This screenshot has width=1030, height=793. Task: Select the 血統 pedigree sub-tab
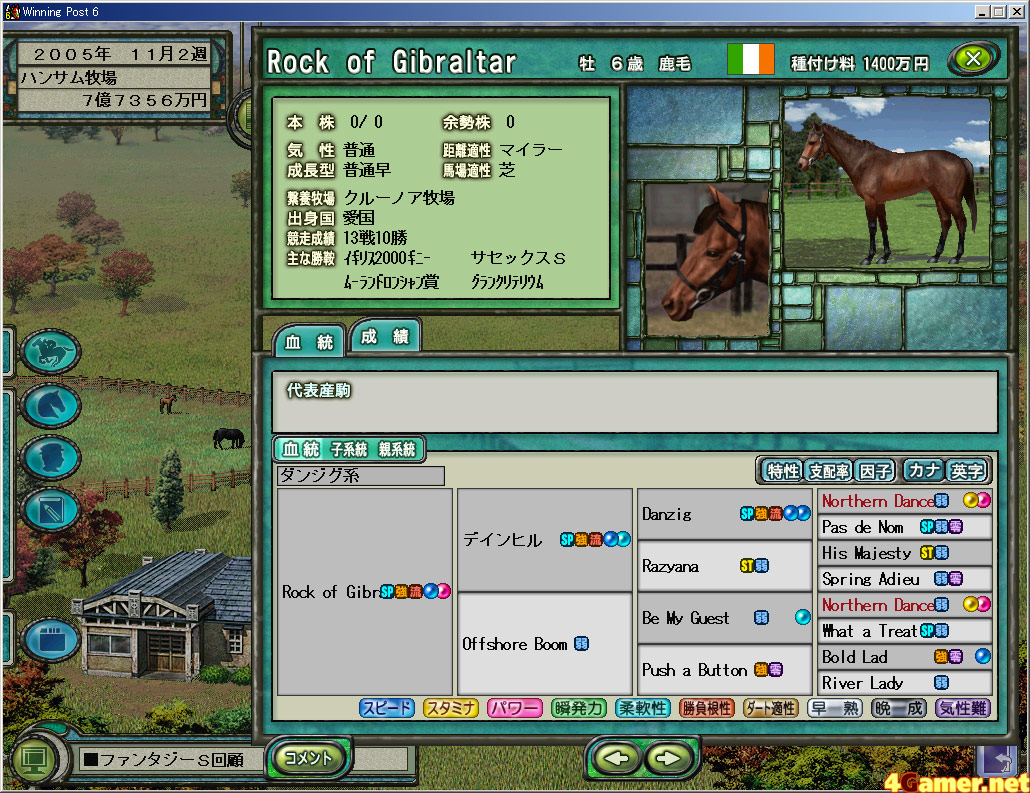click(x=300, y=449)
